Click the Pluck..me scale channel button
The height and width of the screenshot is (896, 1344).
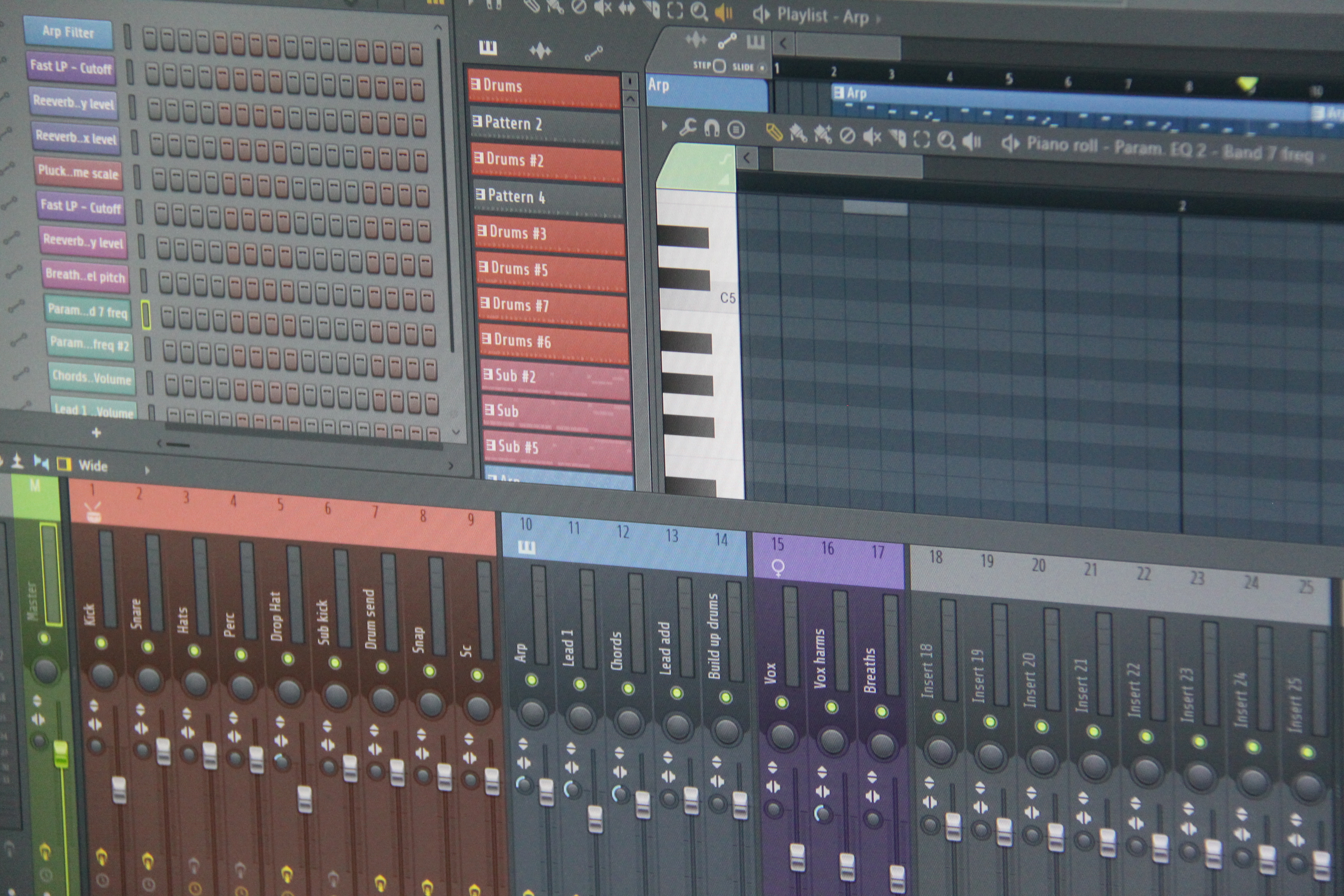78,172
